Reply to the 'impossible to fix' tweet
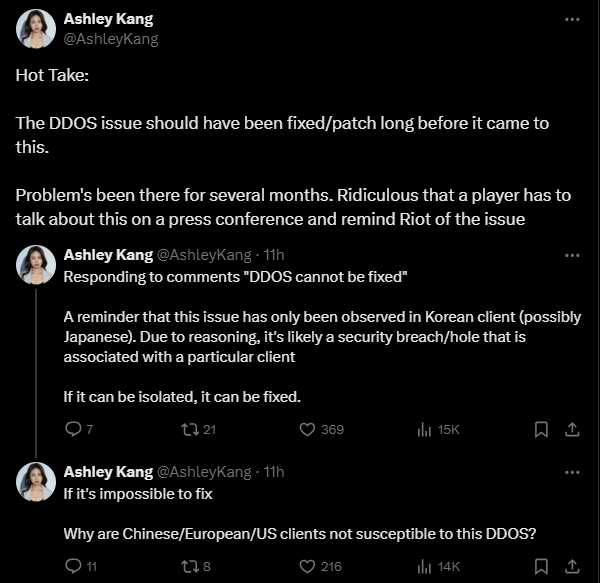This screenshot has height=583, width=600. pyautogui.click(x=72, y=566)
